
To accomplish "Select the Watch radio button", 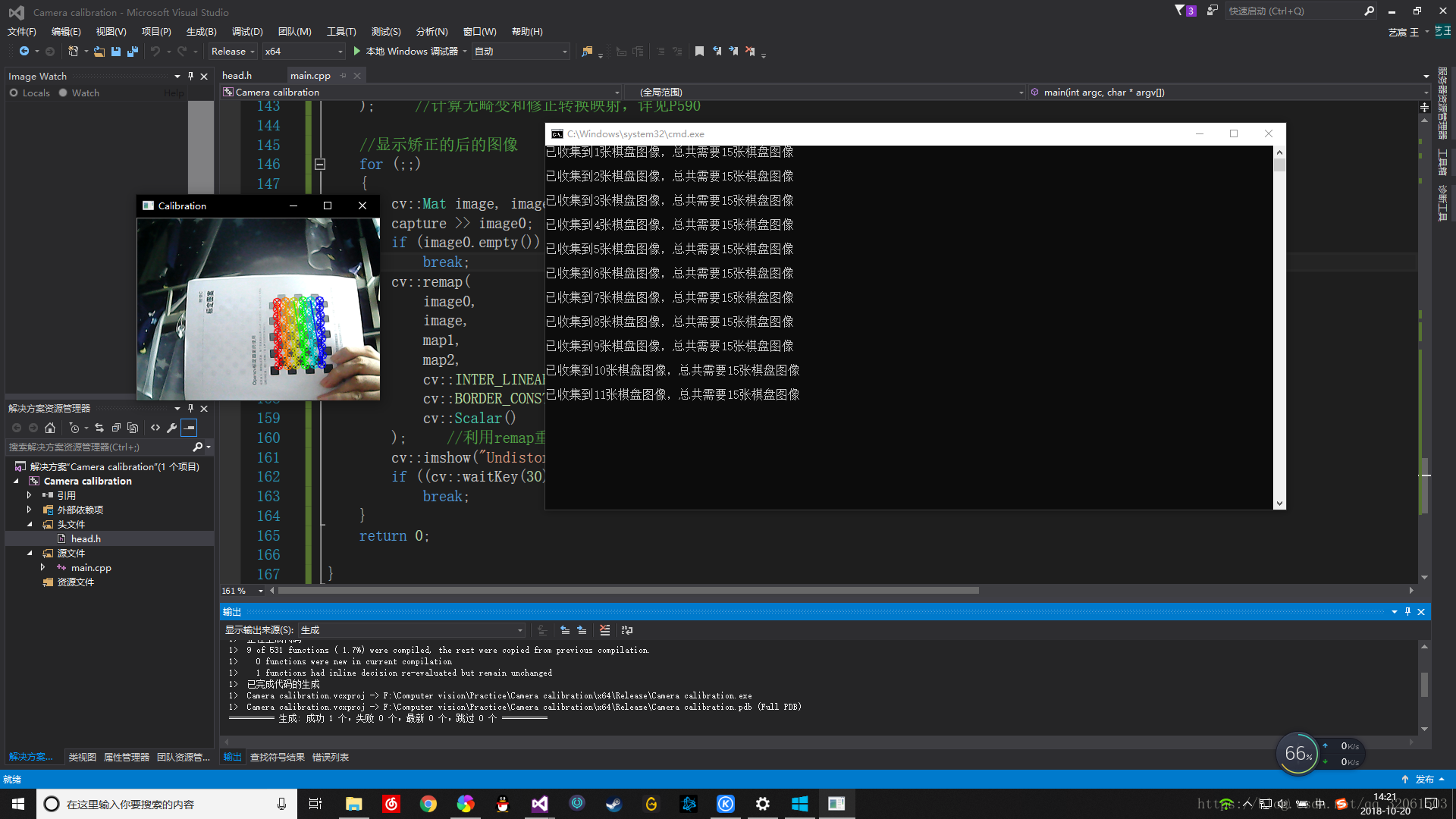I will point(63,93).
